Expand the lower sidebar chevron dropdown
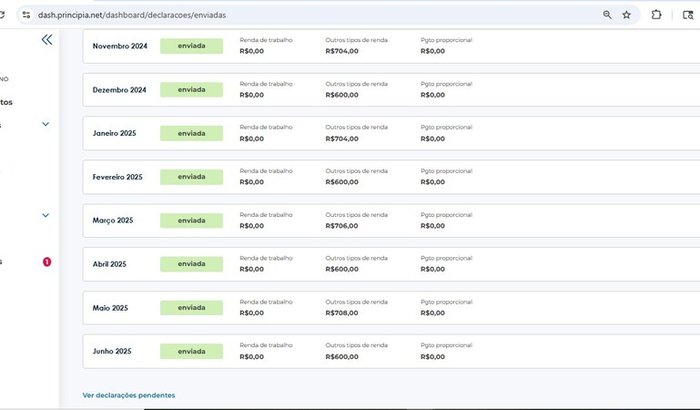Screen dimensions: 700x410 click(x=46, y=215)
